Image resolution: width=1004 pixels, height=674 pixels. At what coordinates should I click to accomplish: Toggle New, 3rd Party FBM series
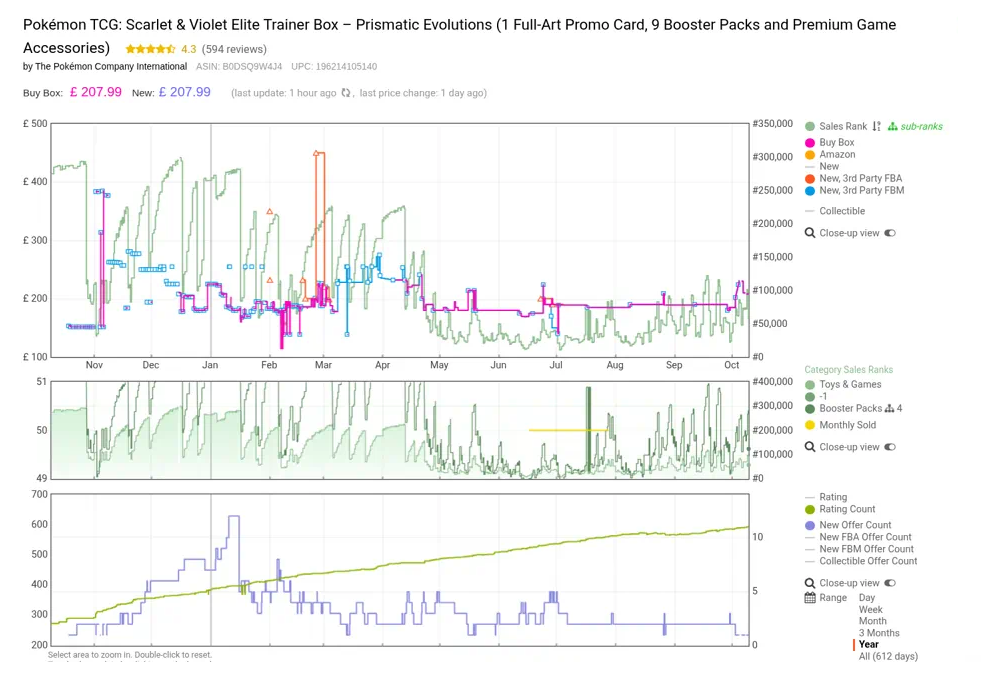(855, 190)
